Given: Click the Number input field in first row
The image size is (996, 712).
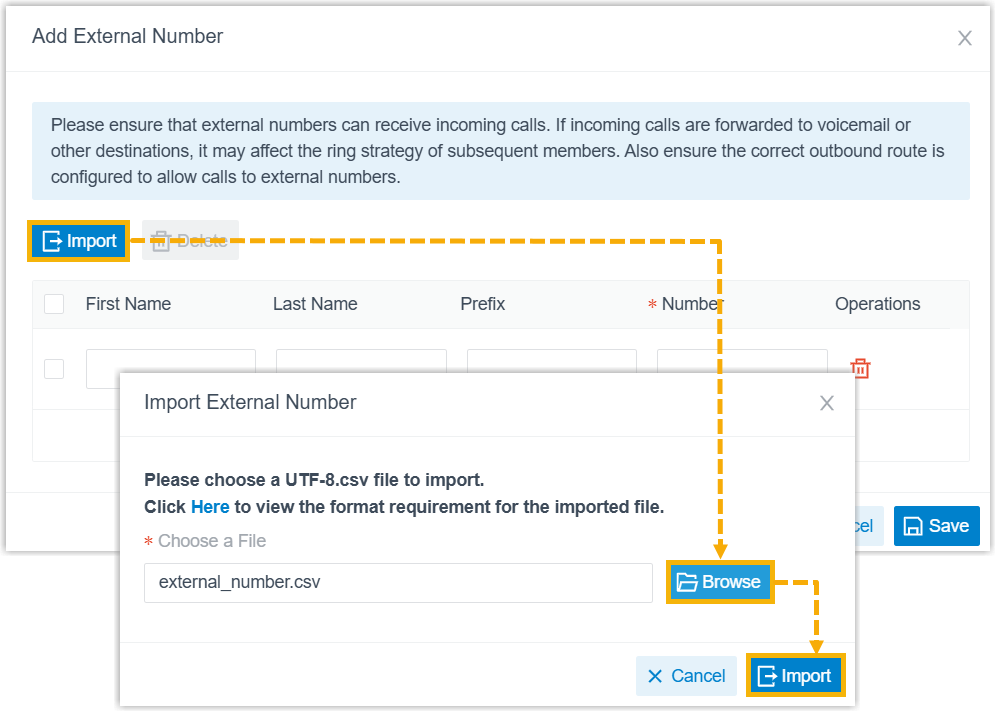Looking at the screenshot, I should (742, 361).
